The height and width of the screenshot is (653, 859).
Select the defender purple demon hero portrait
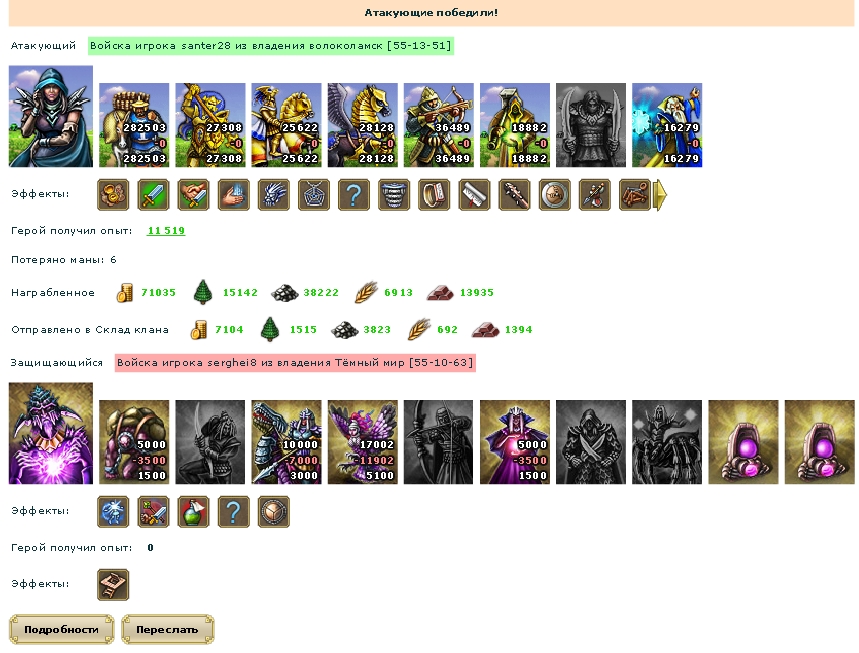tap(51, 433)
